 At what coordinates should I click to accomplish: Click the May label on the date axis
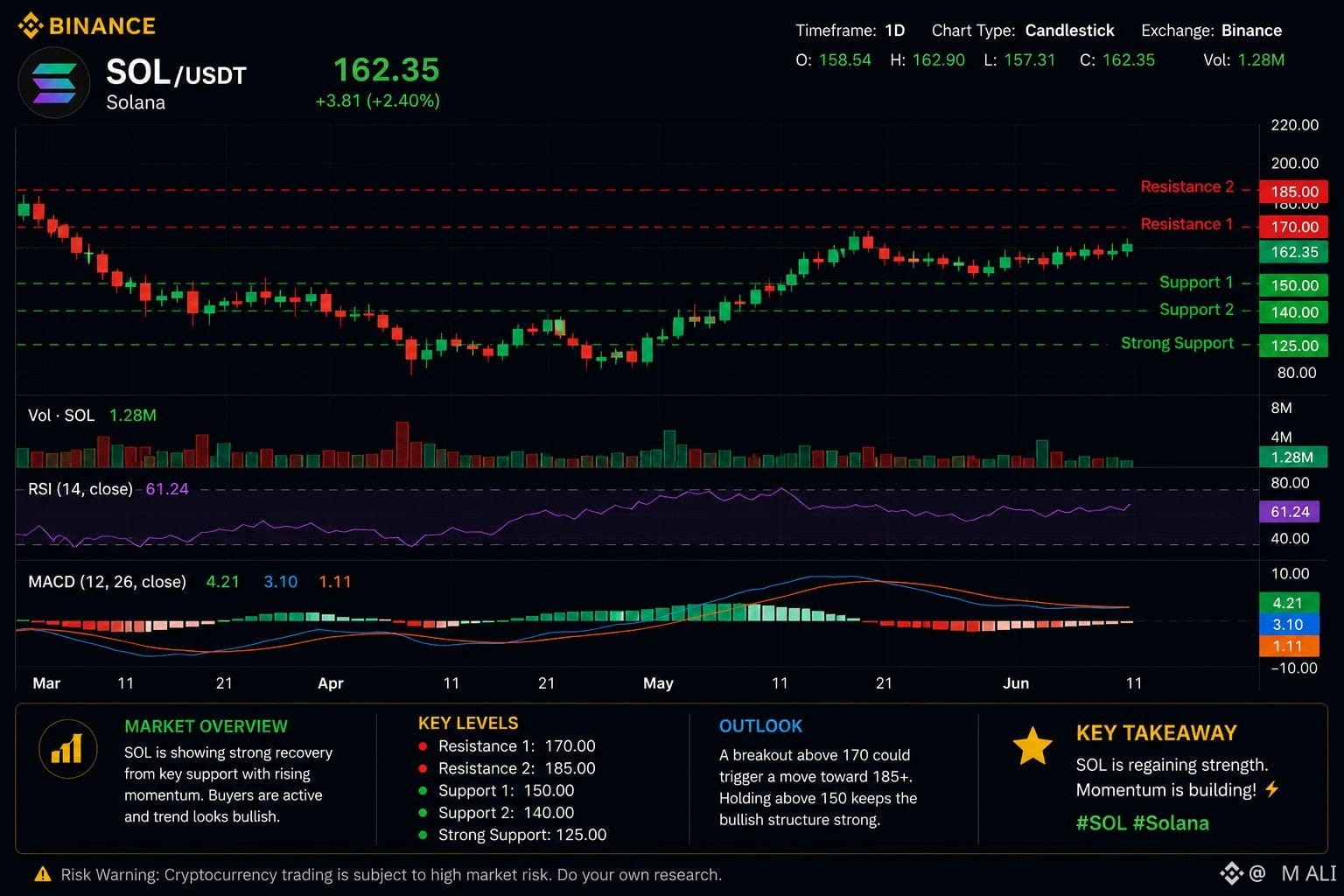[658, 683]
